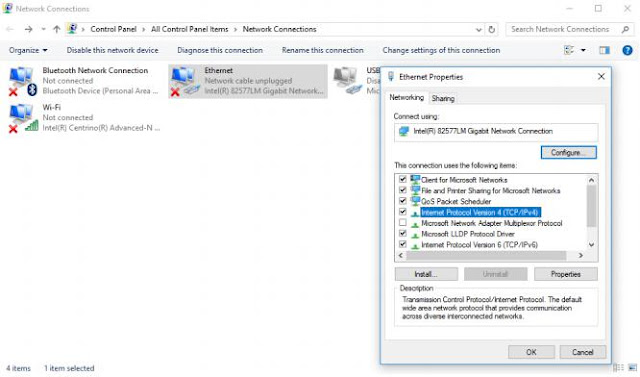Image resolution: width=640 pixels, height=377 pixels.
Task: Click the Ethernet Properties title icon
Action: pyautogui.click(x=391, y=76)
